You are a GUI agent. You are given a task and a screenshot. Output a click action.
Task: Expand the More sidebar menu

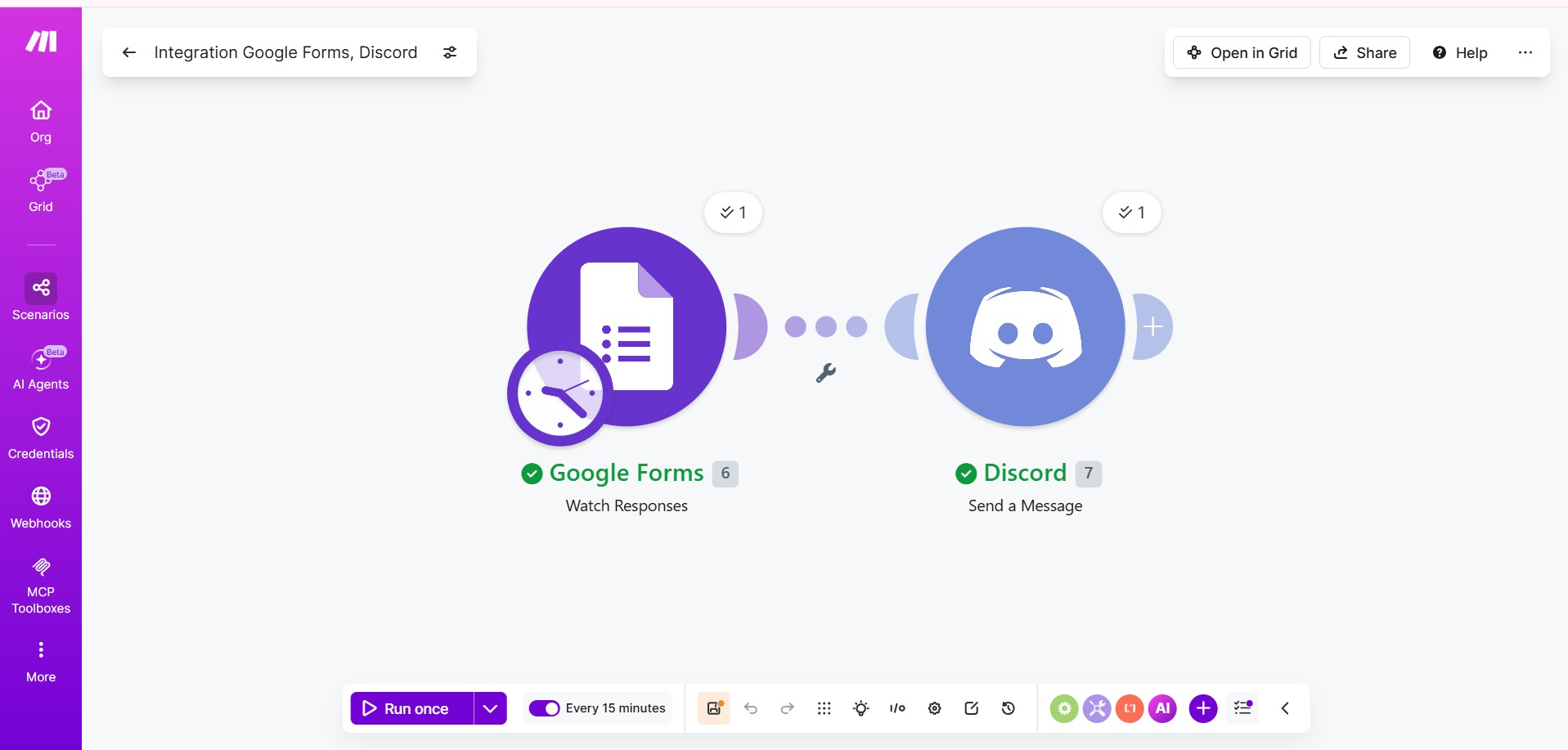point(41,662)
